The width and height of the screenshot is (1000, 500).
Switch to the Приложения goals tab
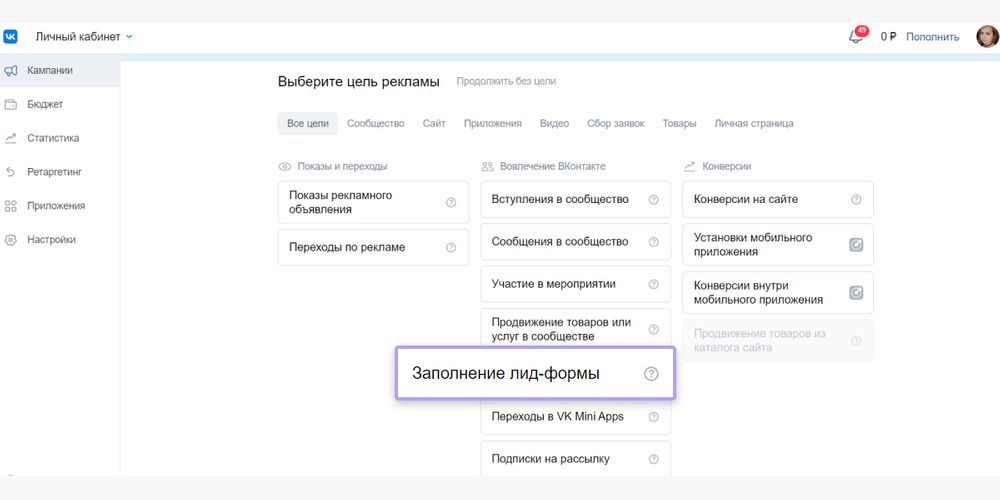coord(493,123)
